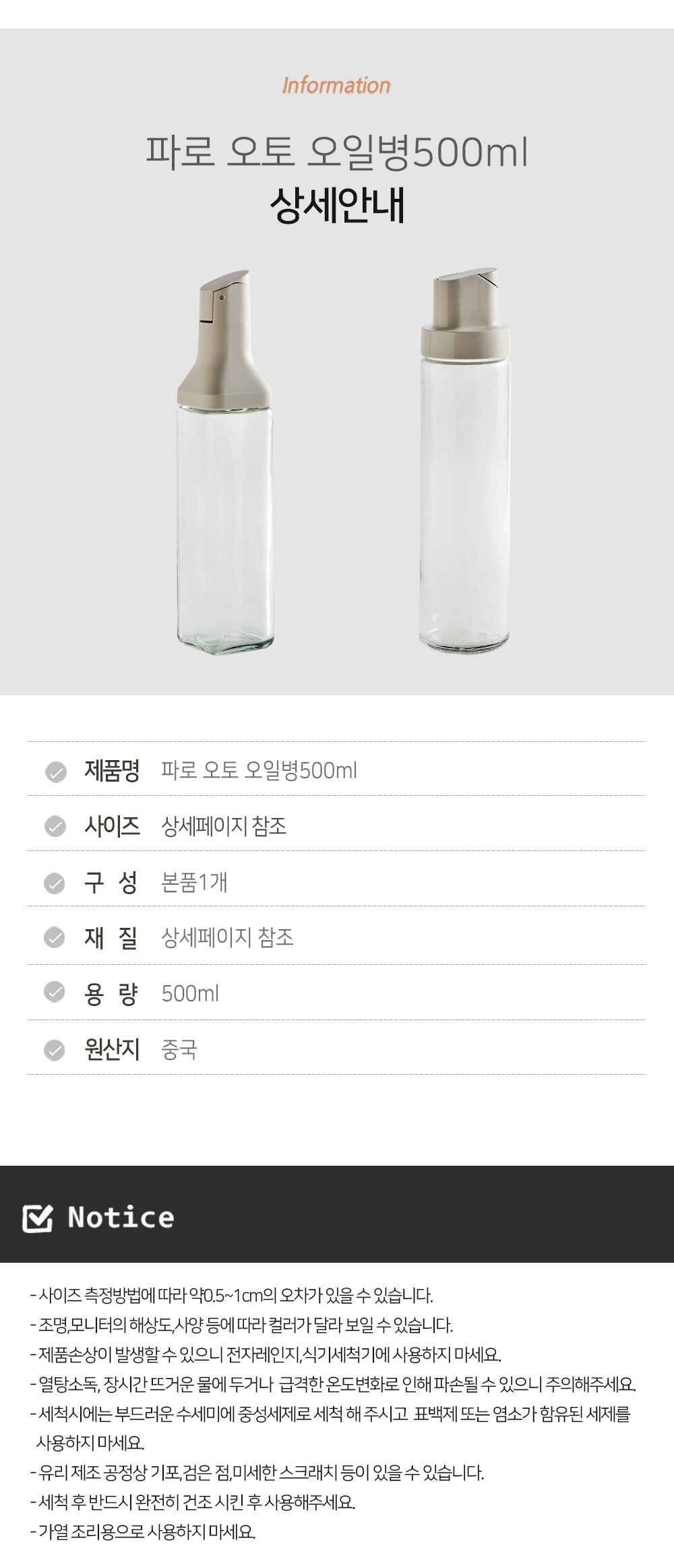Click the notice line about 전자레인지 and 식기세척기
Image resolution: width=674 pixels, height=1568 pixels.
266,1354
